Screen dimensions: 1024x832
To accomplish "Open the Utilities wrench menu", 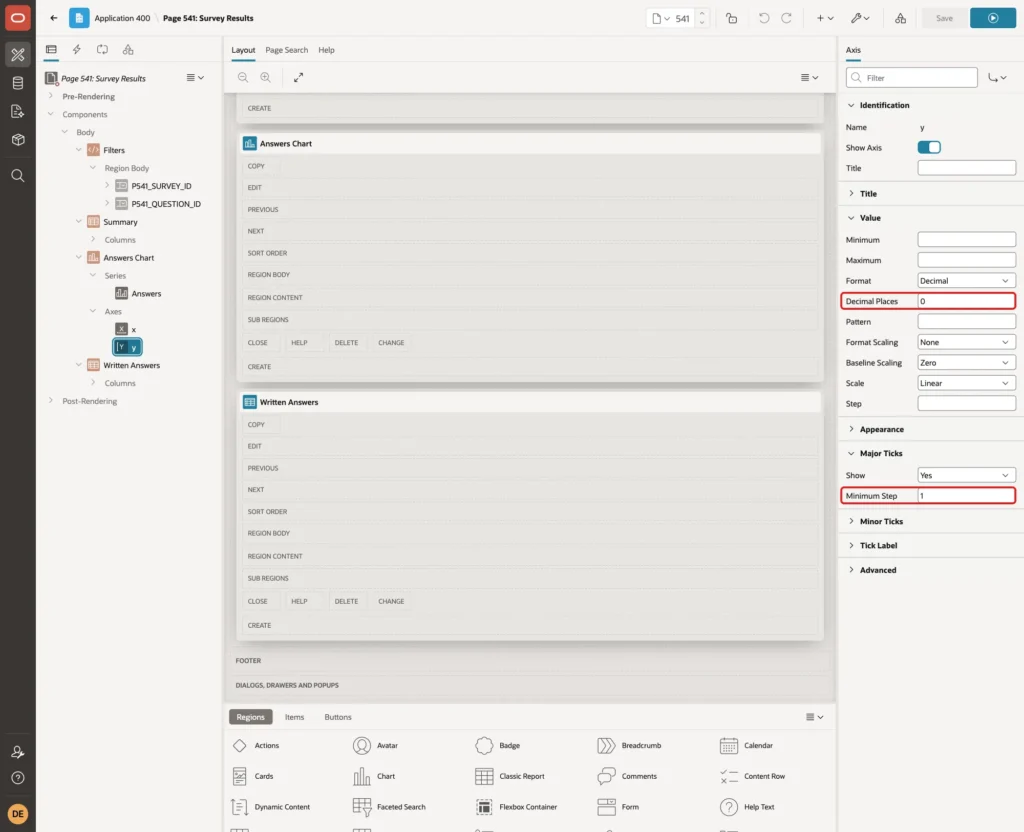I will click(x=859, y=18).
